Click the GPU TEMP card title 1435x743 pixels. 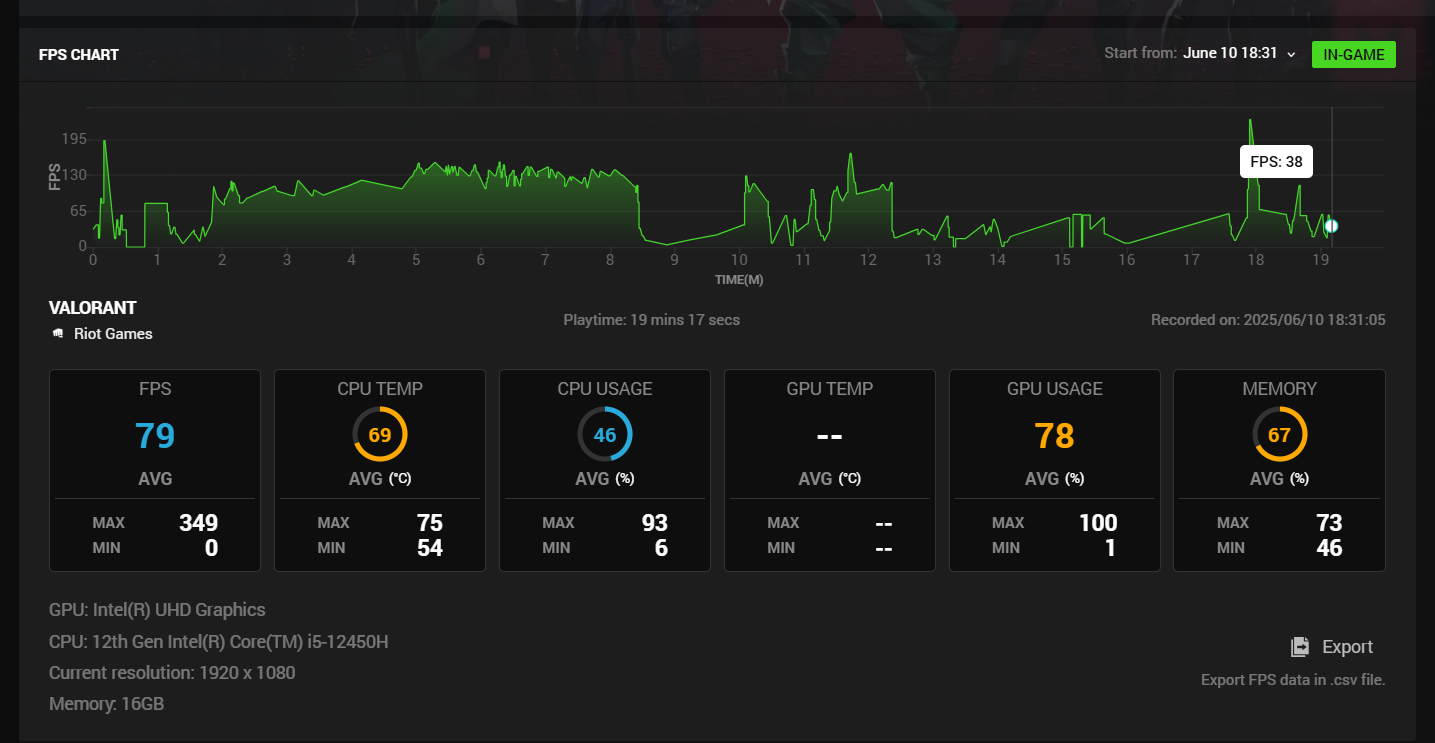pyautogui.click(x=830, y=389)
